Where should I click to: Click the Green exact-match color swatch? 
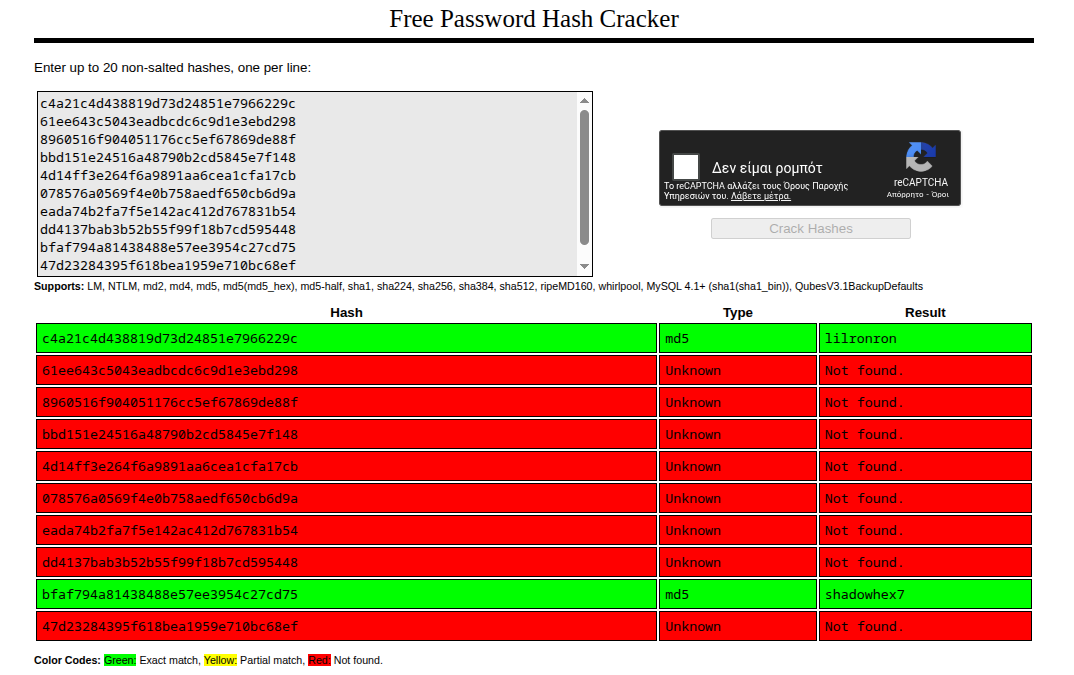pos(118,660)
